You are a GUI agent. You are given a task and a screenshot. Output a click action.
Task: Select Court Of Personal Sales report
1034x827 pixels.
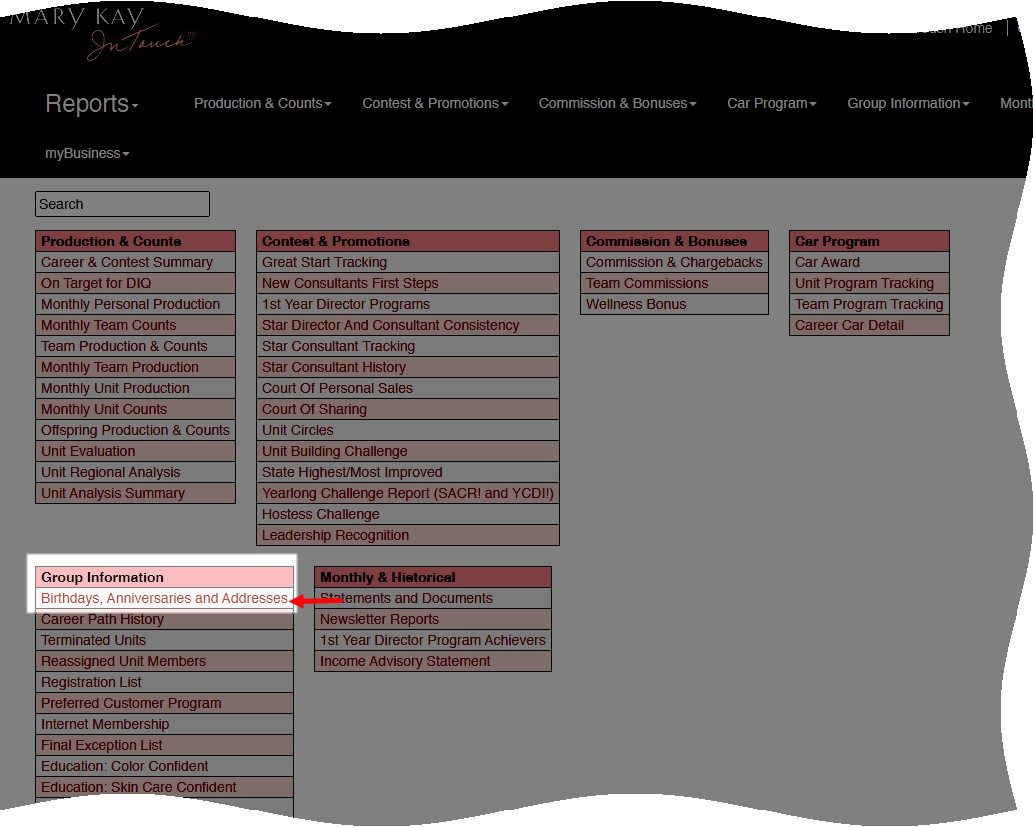(x=408, y=388)
